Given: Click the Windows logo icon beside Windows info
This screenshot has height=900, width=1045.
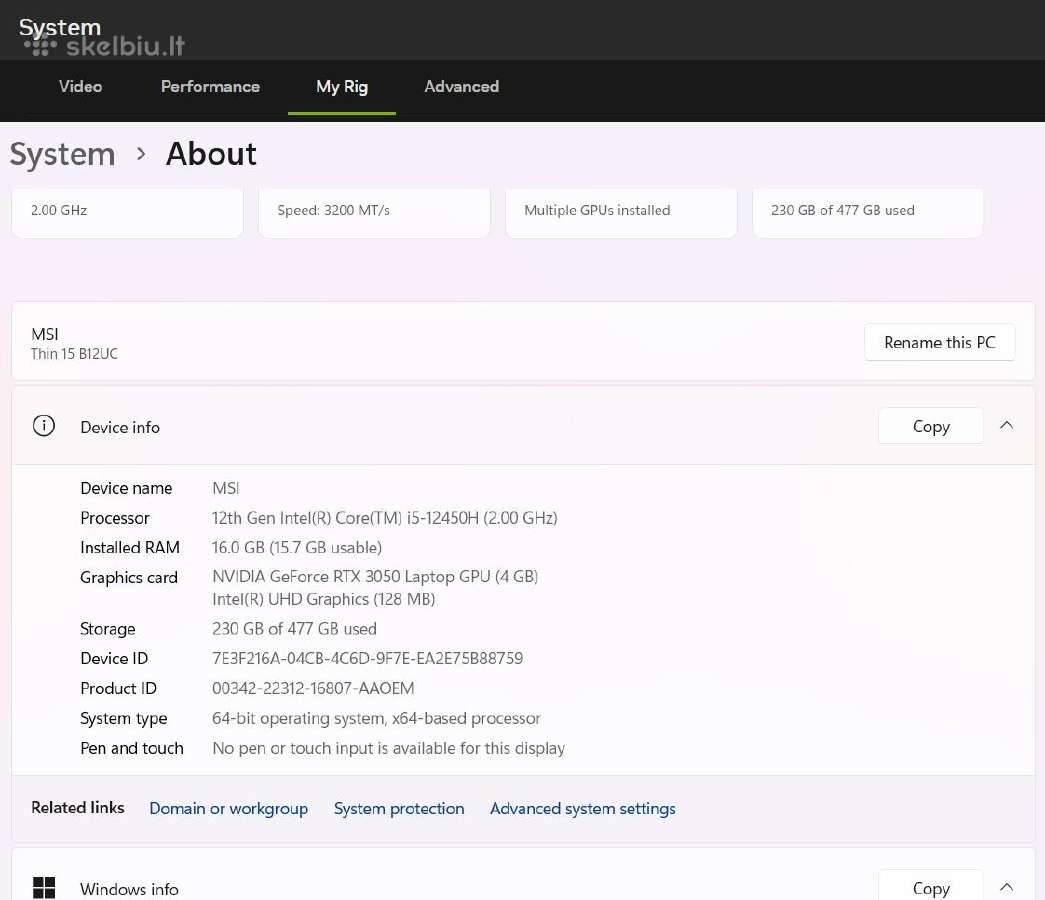Looking at the screenshot, I should pos(44,887).
